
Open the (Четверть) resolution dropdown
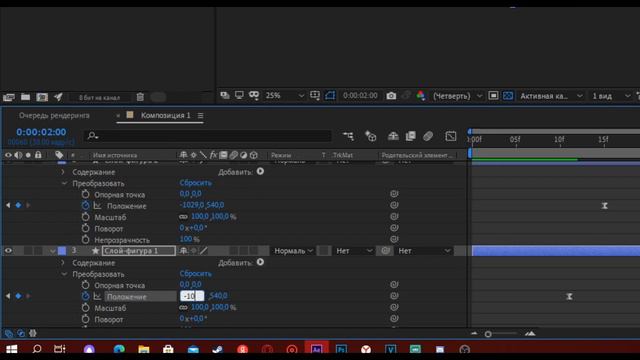458,96
